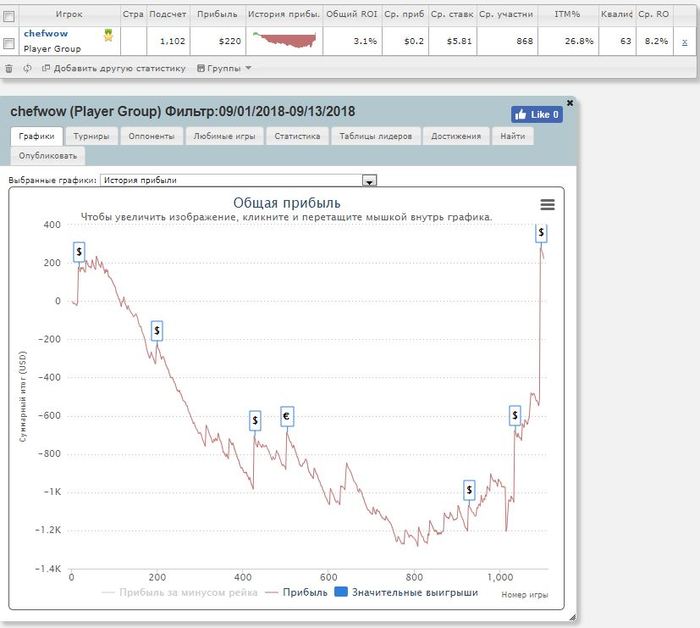Click the $ win marker near game 425
The width and height of the screenshot is (700, 628).
(255, 420)
